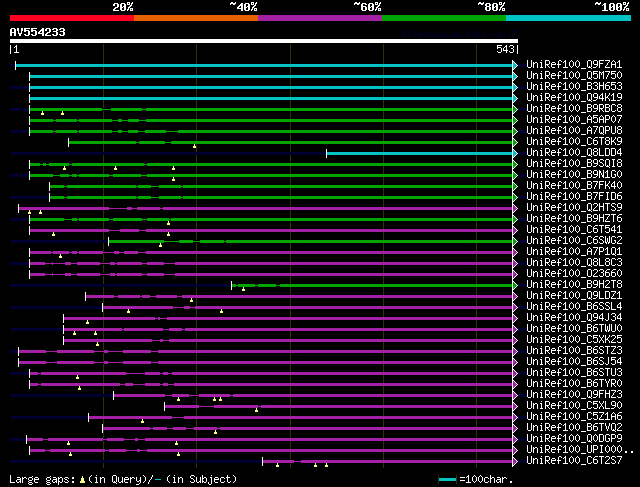The width and height of the screenshot is (640, 487).
Task: Open UniRef100_B9HZT6 entry
Action: click(x=574, y=219)
